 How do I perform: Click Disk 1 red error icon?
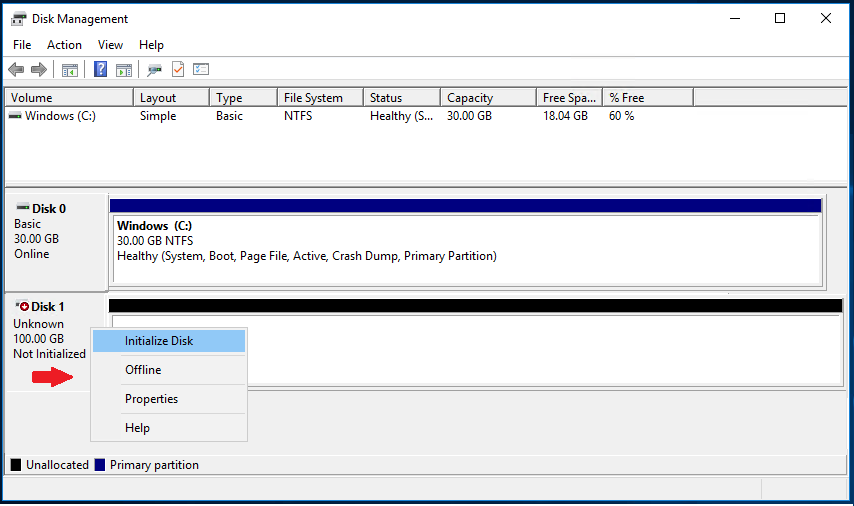[x=22, y=306]
